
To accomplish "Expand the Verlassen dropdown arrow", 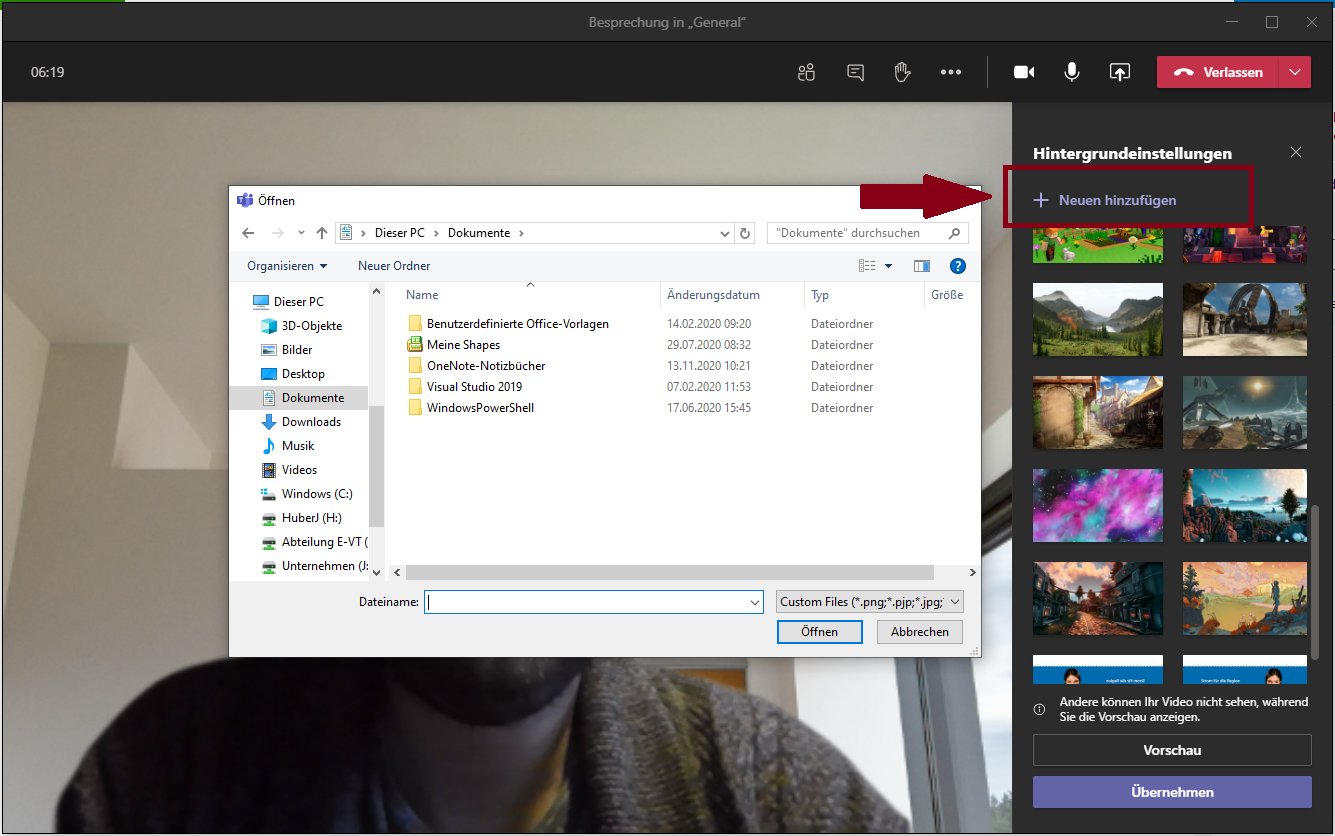I will (x=1295, y=72).
